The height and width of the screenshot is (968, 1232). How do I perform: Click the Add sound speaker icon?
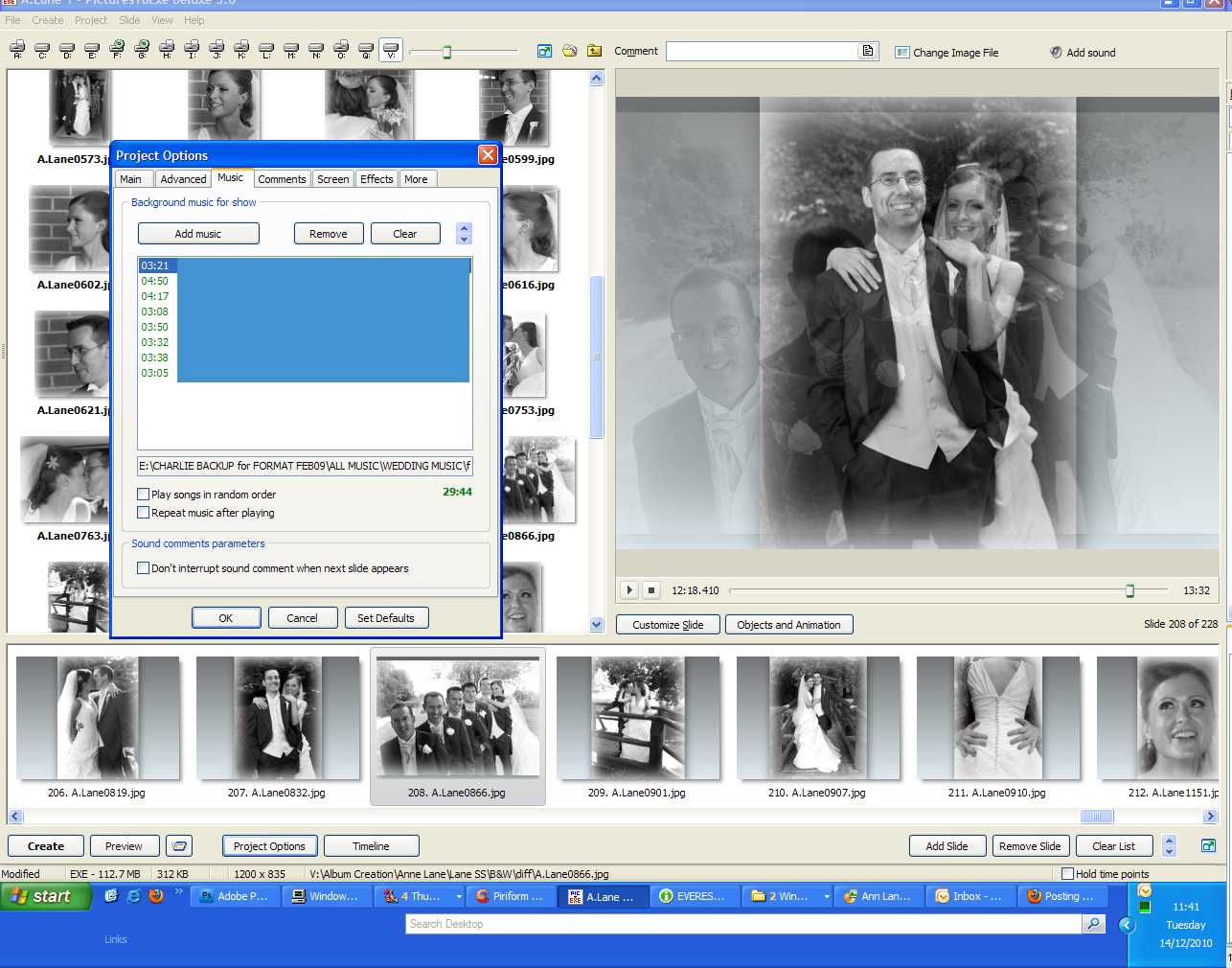point(1056,53)
